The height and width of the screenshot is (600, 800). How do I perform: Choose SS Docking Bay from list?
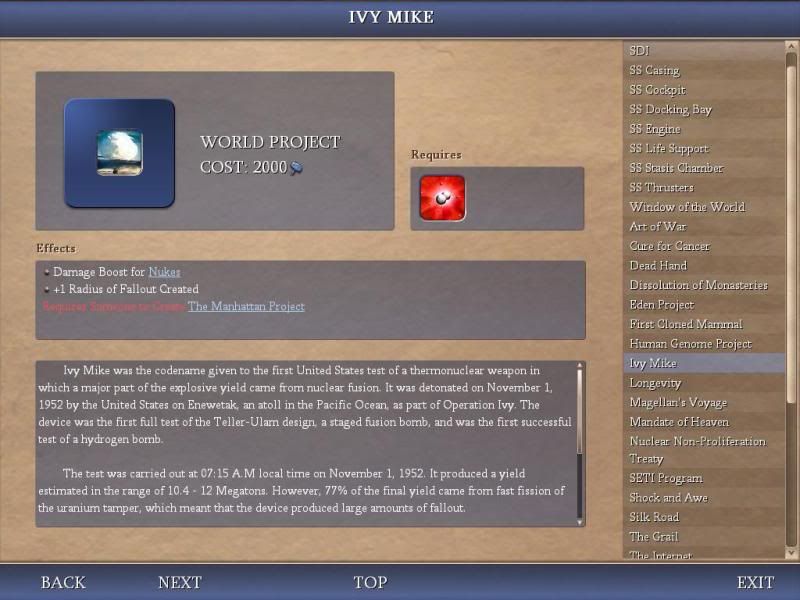[704, 109]
